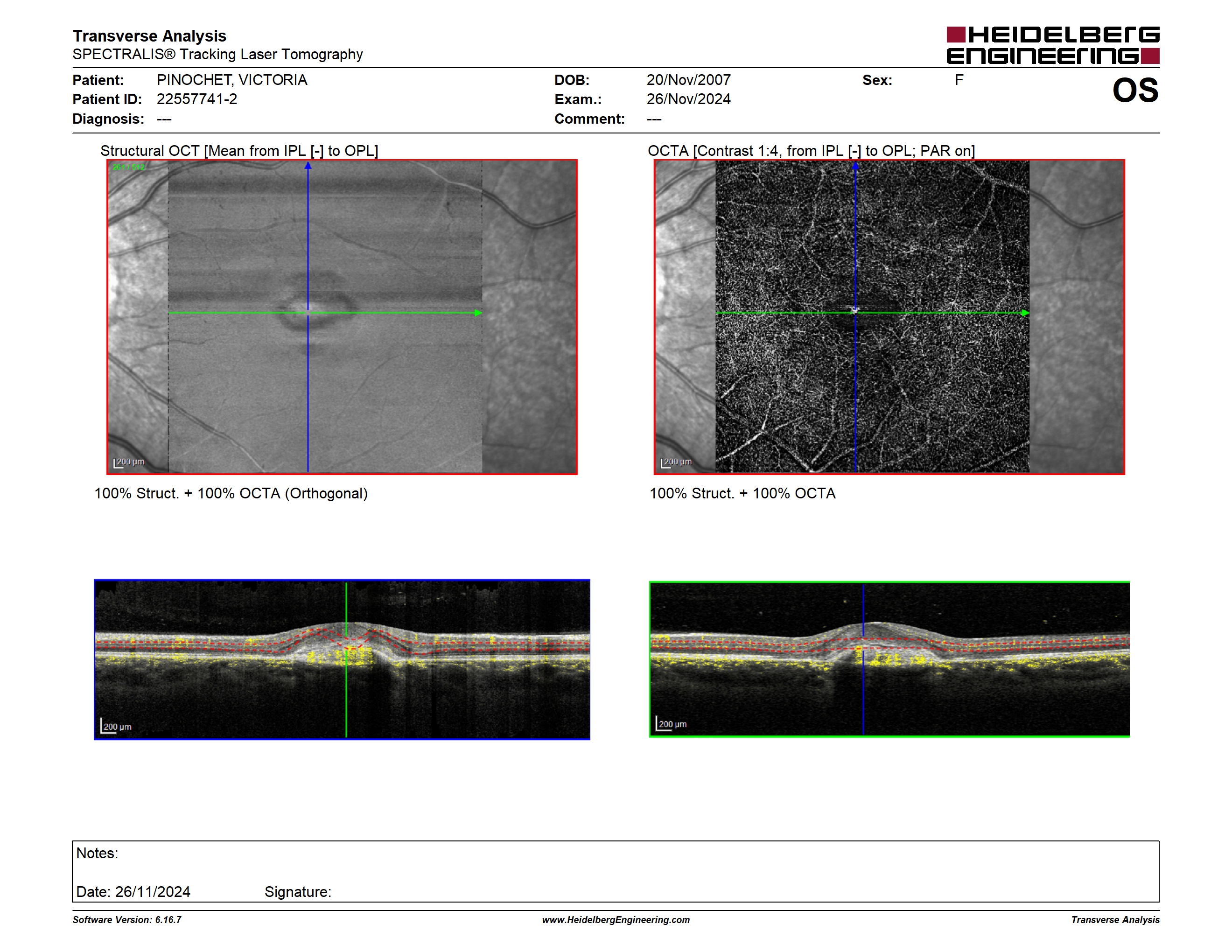Screen dimensions: 1232x952
Task: Open the www.HeidelbergEngineering.com link
Action: tap(616, 920)
